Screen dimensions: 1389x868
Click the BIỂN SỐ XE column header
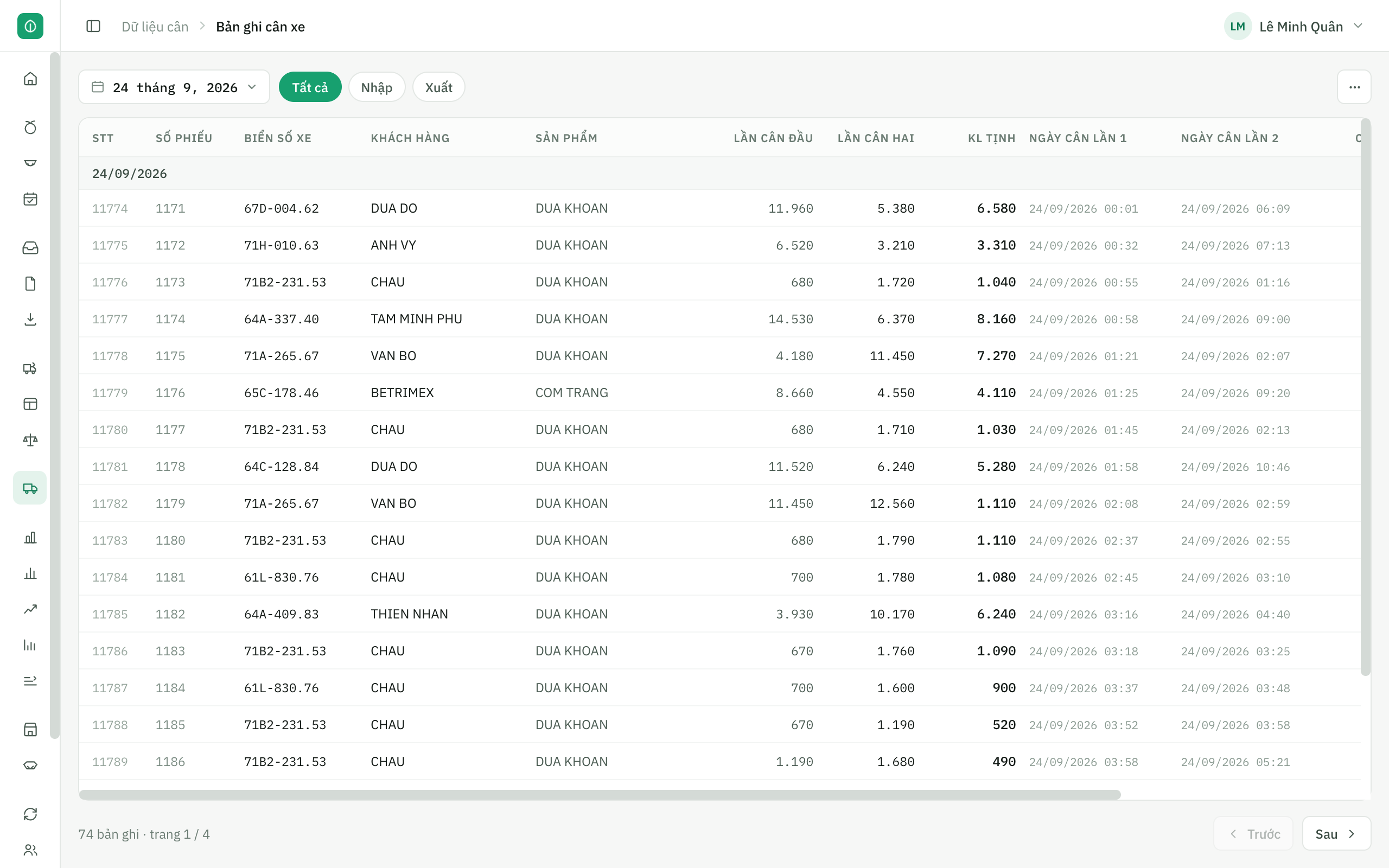[x=278, y=138]
